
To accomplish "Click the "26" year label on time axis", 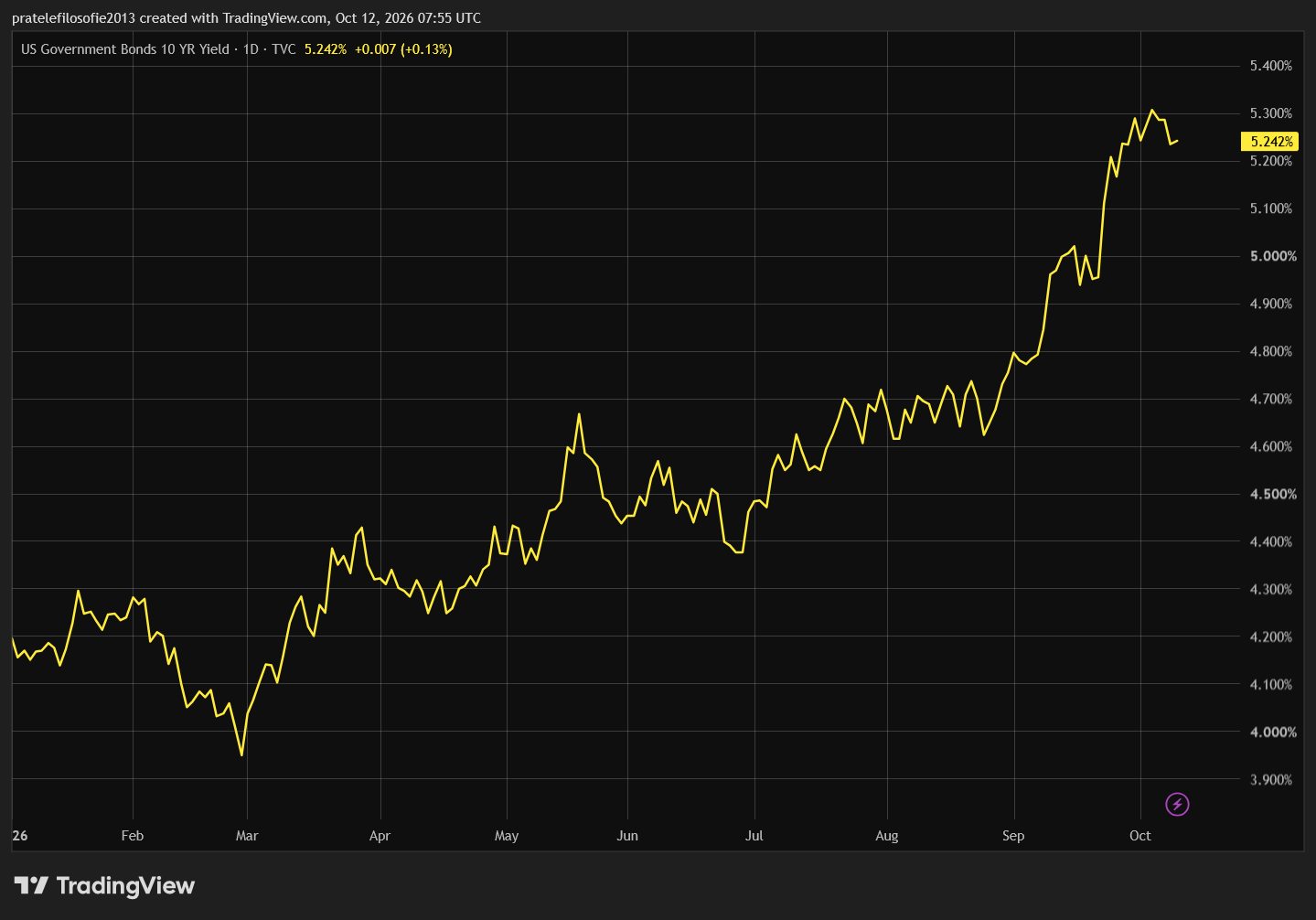I will (20, 836).
